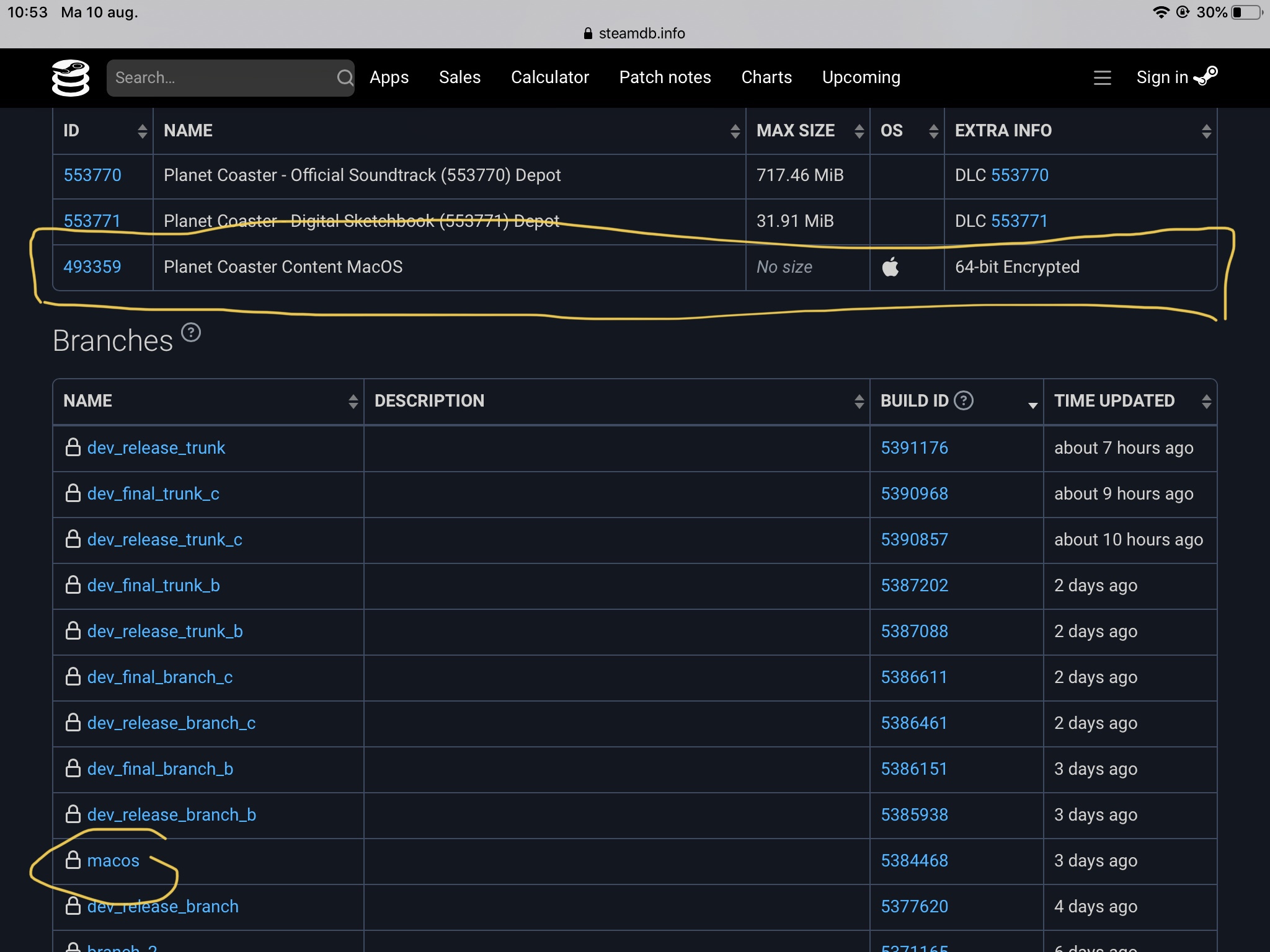Click the Build ID help question mark icon
The image size is (1270, 952).
coord(964,400)
